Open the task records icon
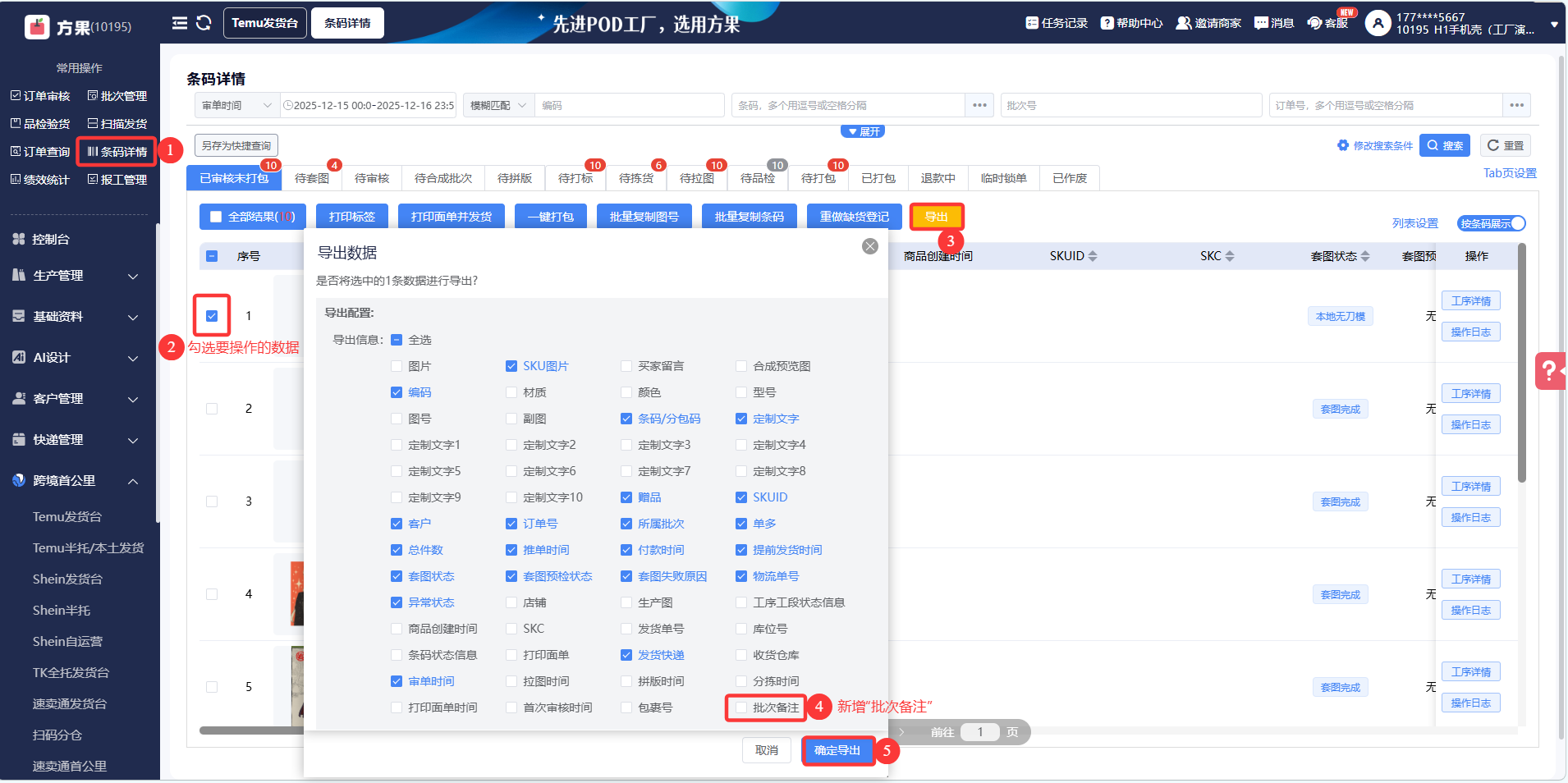 click(x=1032, y=23)
